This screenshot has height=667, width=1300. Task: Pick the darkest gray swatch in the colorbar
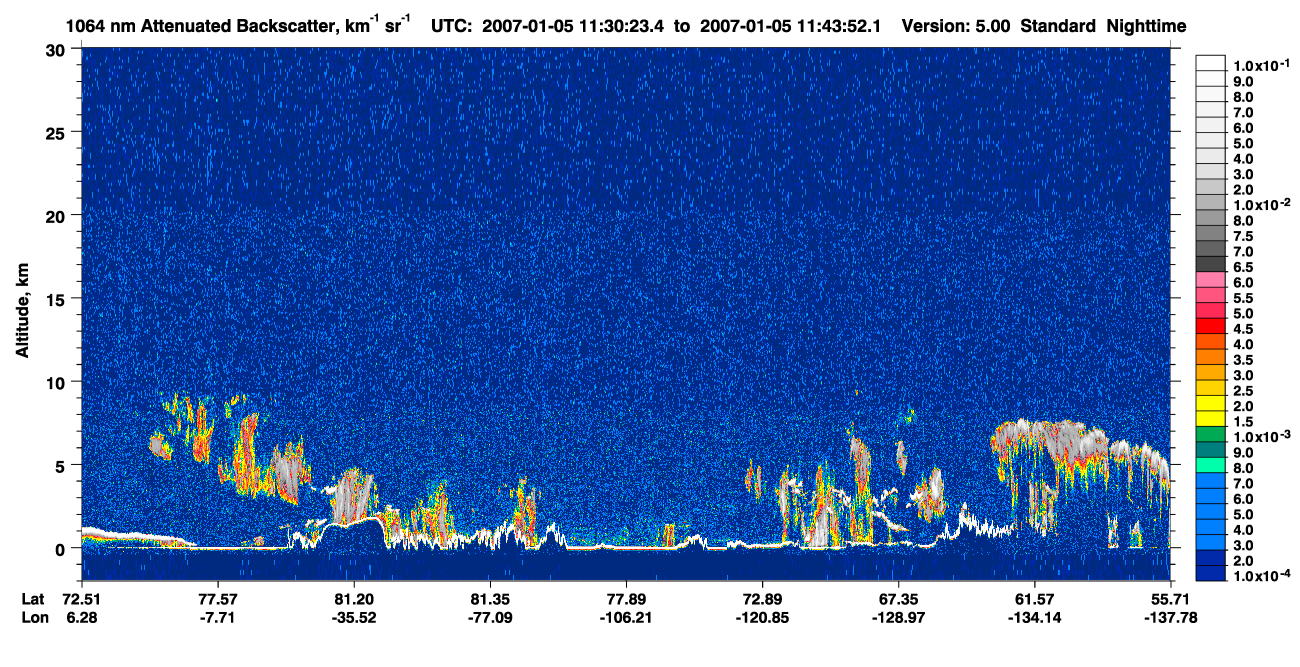pos(1210,263)
